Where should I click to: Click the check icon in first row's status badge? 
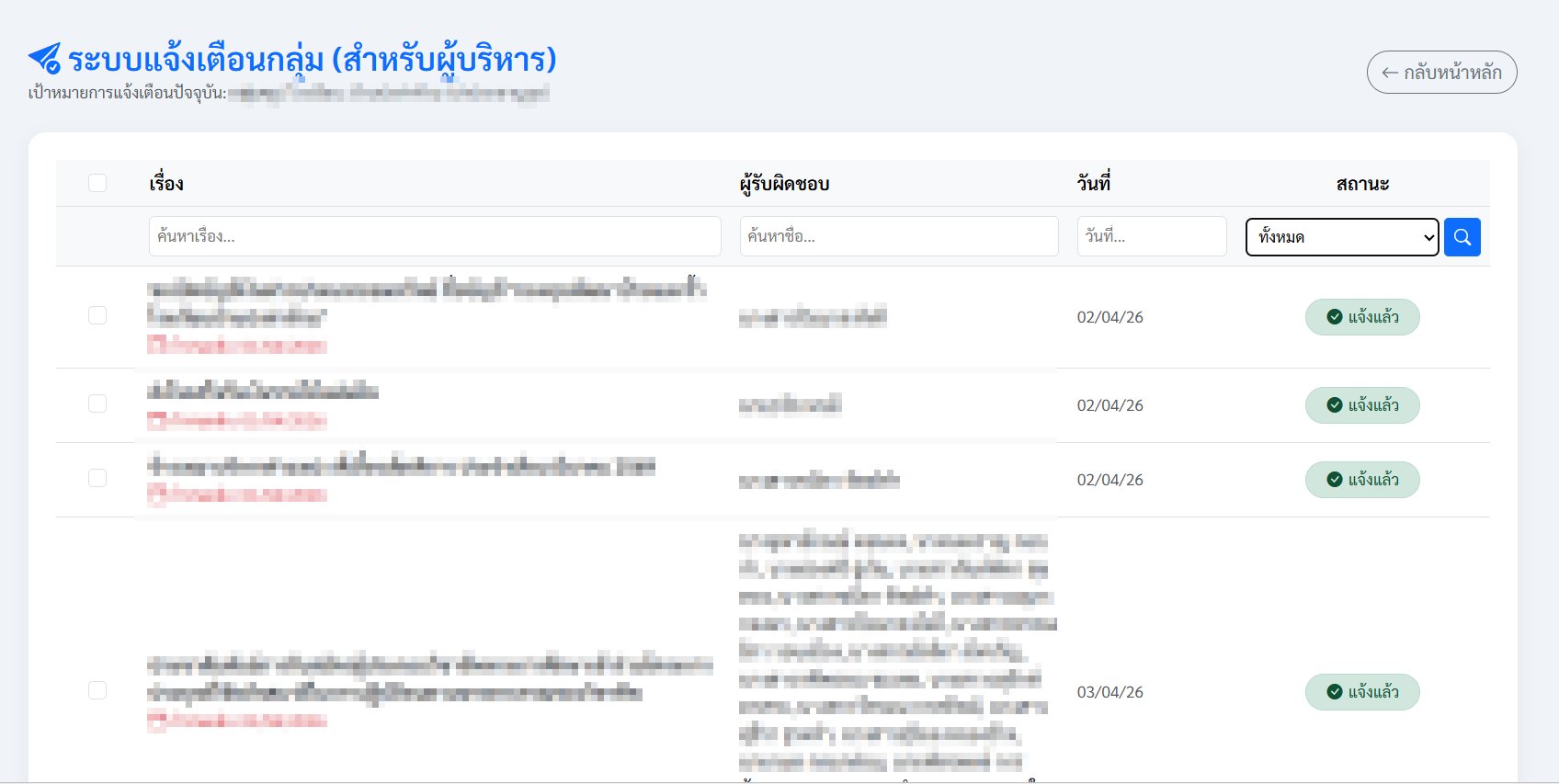[x=1335, y=317]
